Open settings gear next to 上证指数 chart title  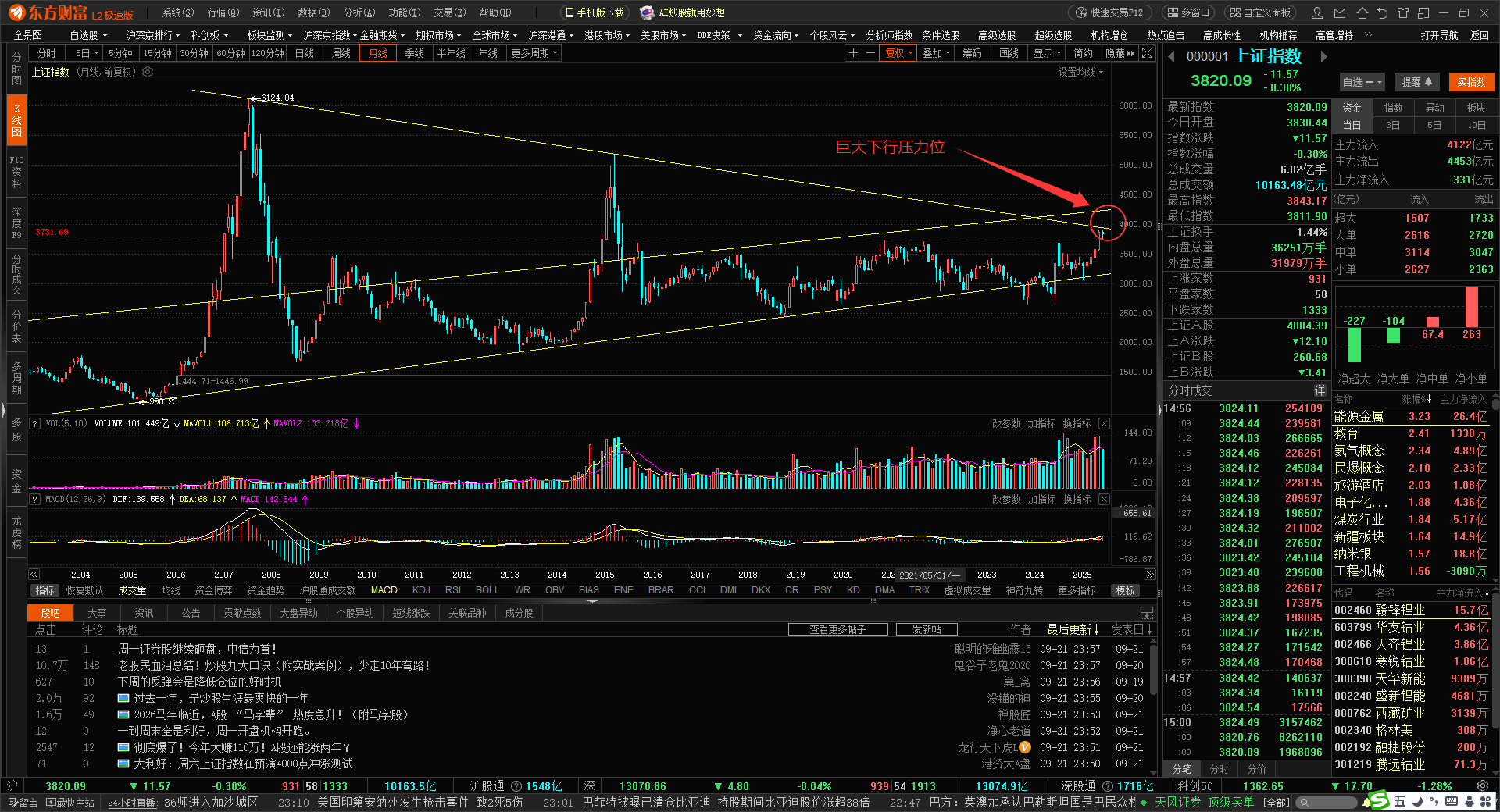click(148, 72)
